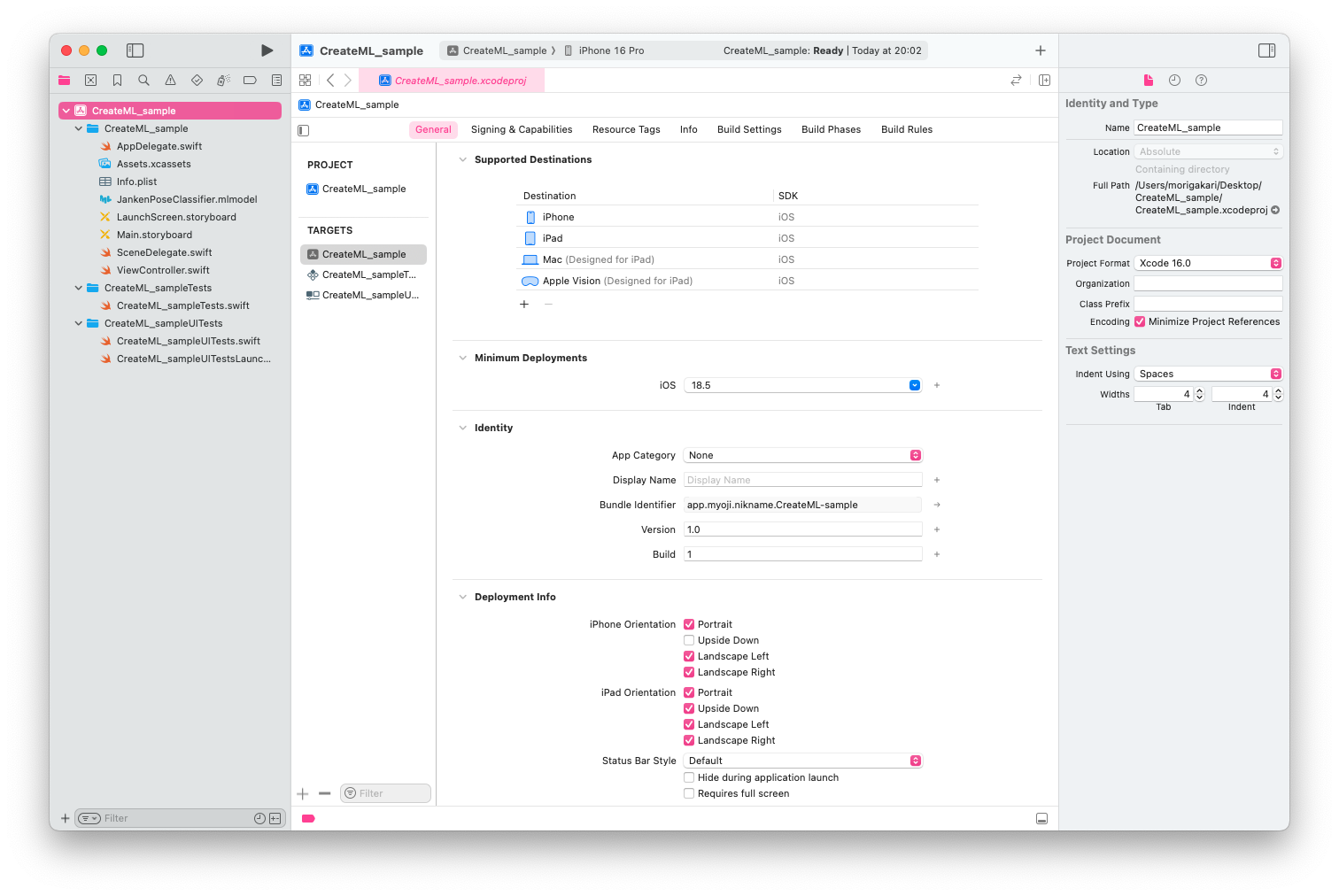Open the Indent Using dropdown
This screenshot has height=896, width=1339.
(1208, 374)
